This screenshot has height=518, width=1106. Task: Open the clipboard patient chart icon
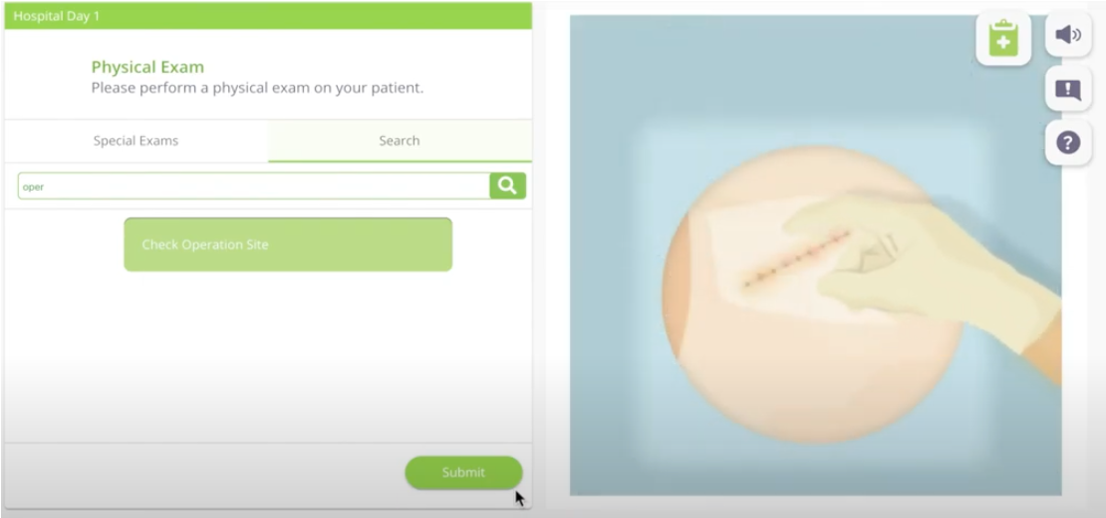(x=1003, y=39)
